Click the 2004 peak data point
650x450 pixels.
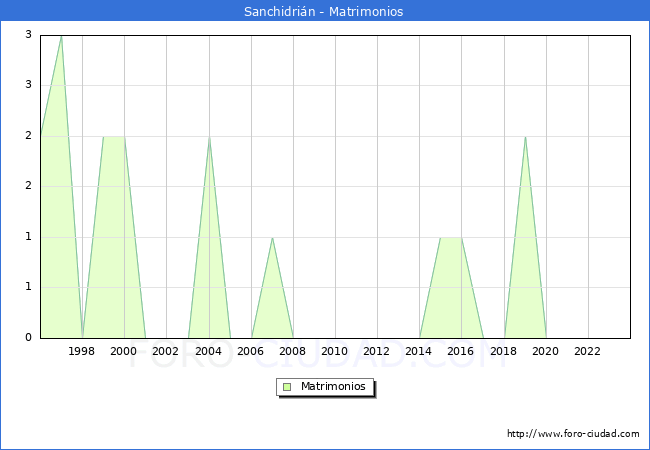(x=209, y=137)
